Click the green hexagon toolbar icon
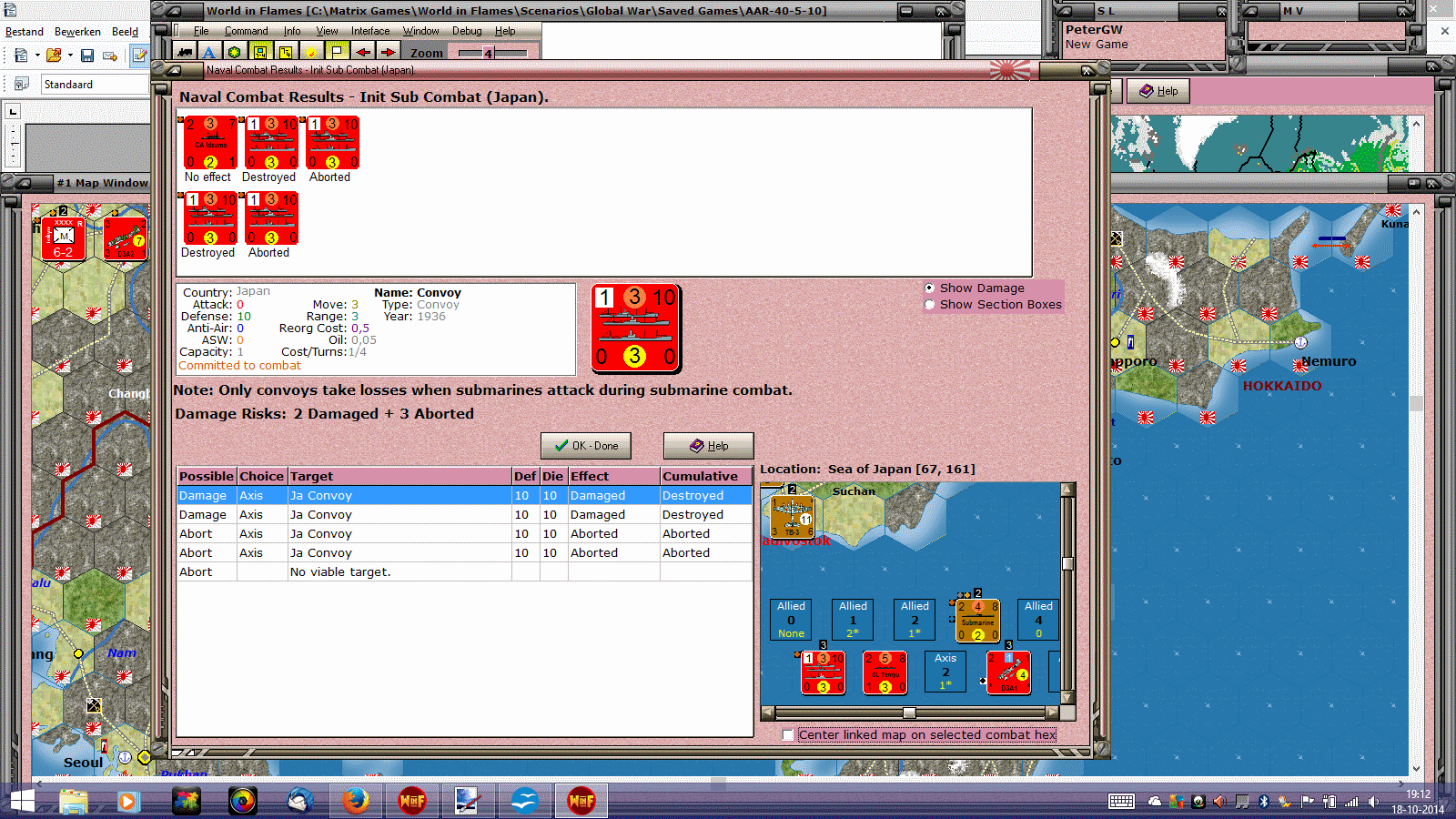Viewport: 1456px width, 819px height. tap(235, 53)
